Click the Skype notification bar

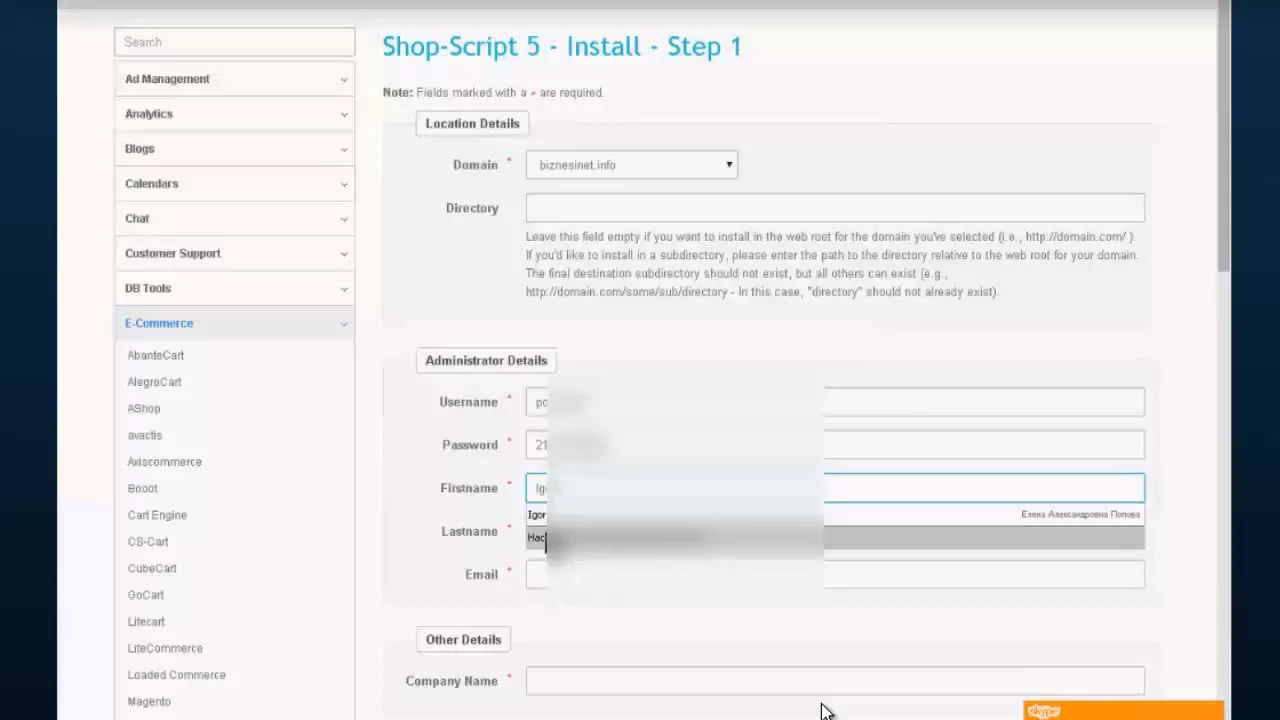pos(1123,711)
